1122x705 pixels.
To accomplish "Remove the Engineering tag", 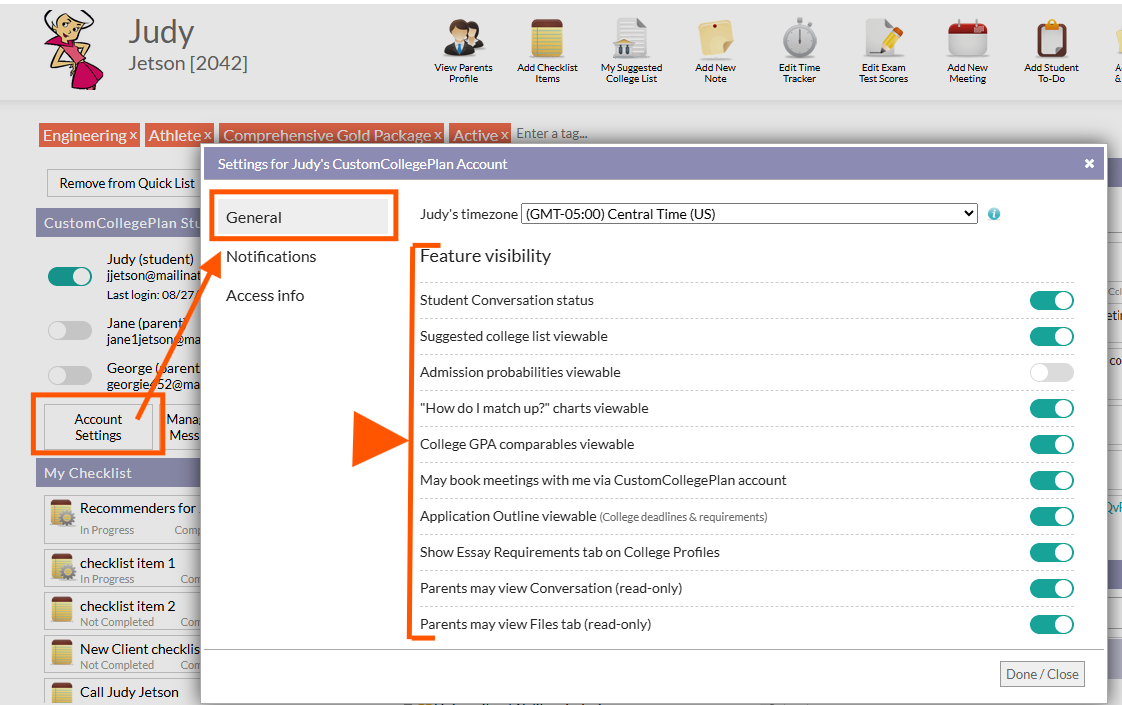I will (x=133, y=135).
